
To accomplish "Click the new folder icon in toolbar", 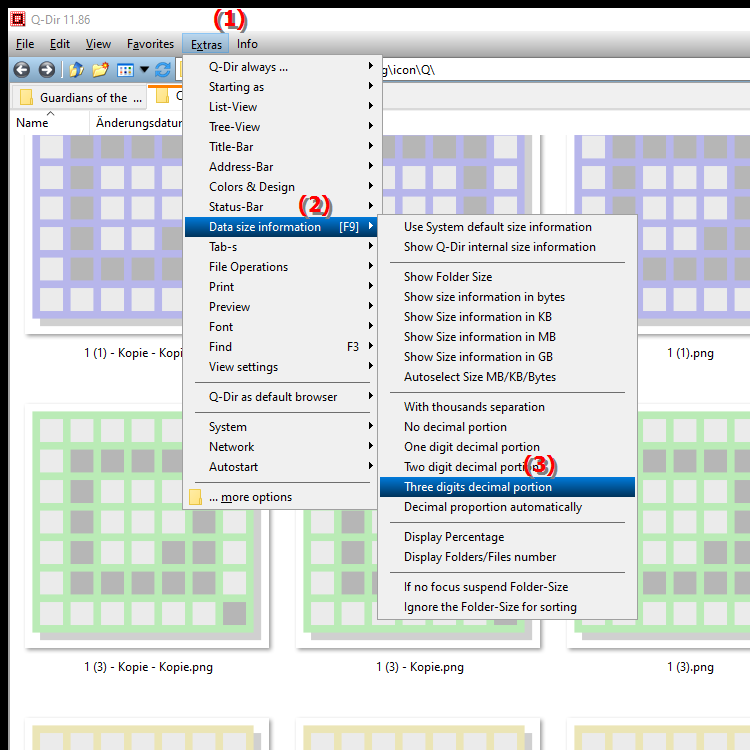I will pos(100,70).
